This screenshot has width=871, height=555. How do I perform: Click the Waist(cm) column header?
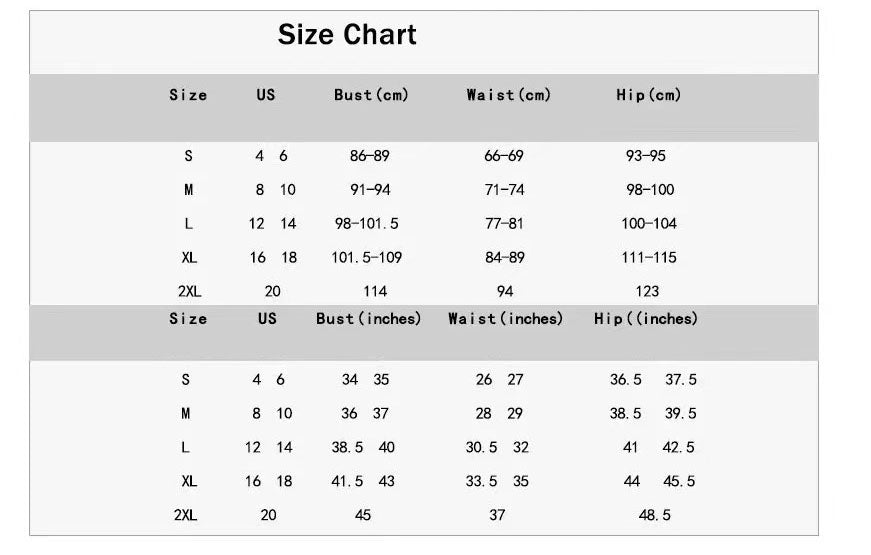click(x=508, y=95)
